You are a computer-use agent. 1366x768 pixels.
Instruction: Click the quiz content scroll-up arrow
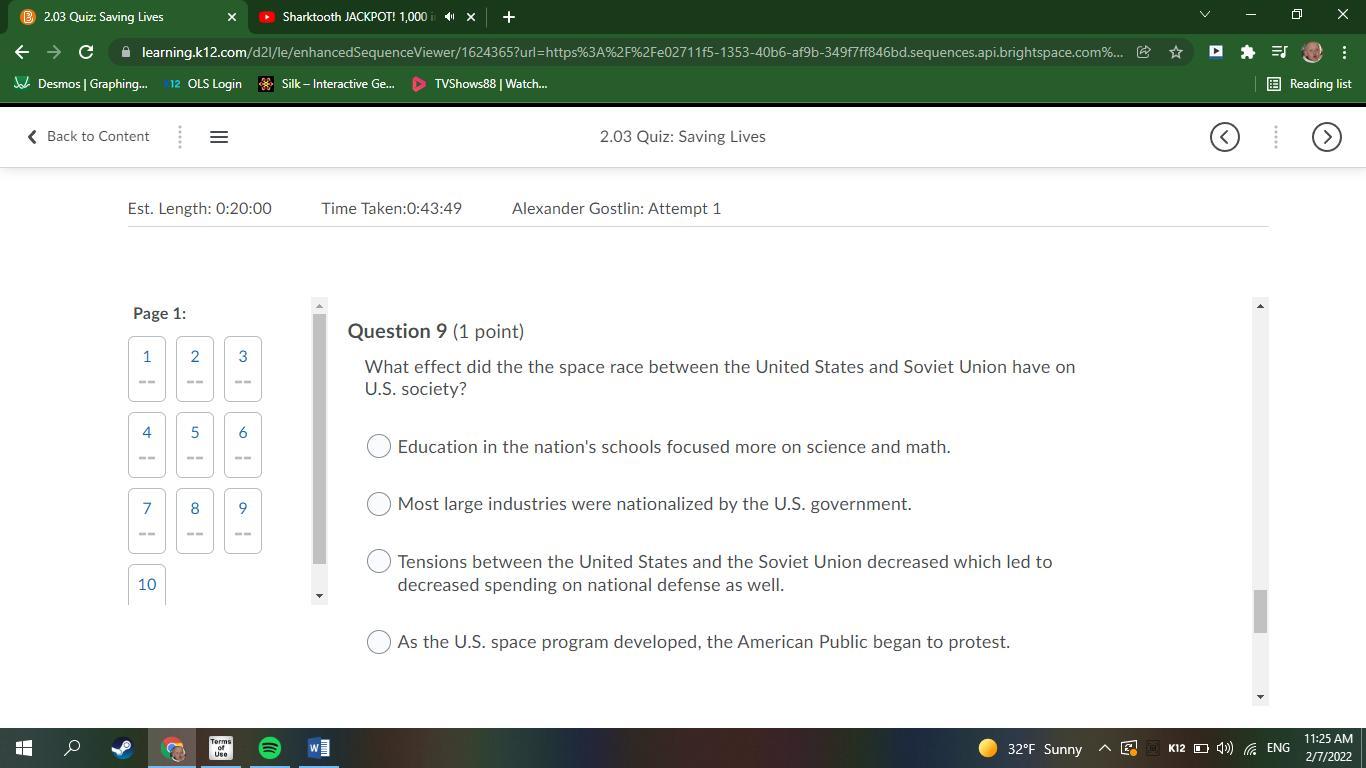click(x=1260, y=306)
